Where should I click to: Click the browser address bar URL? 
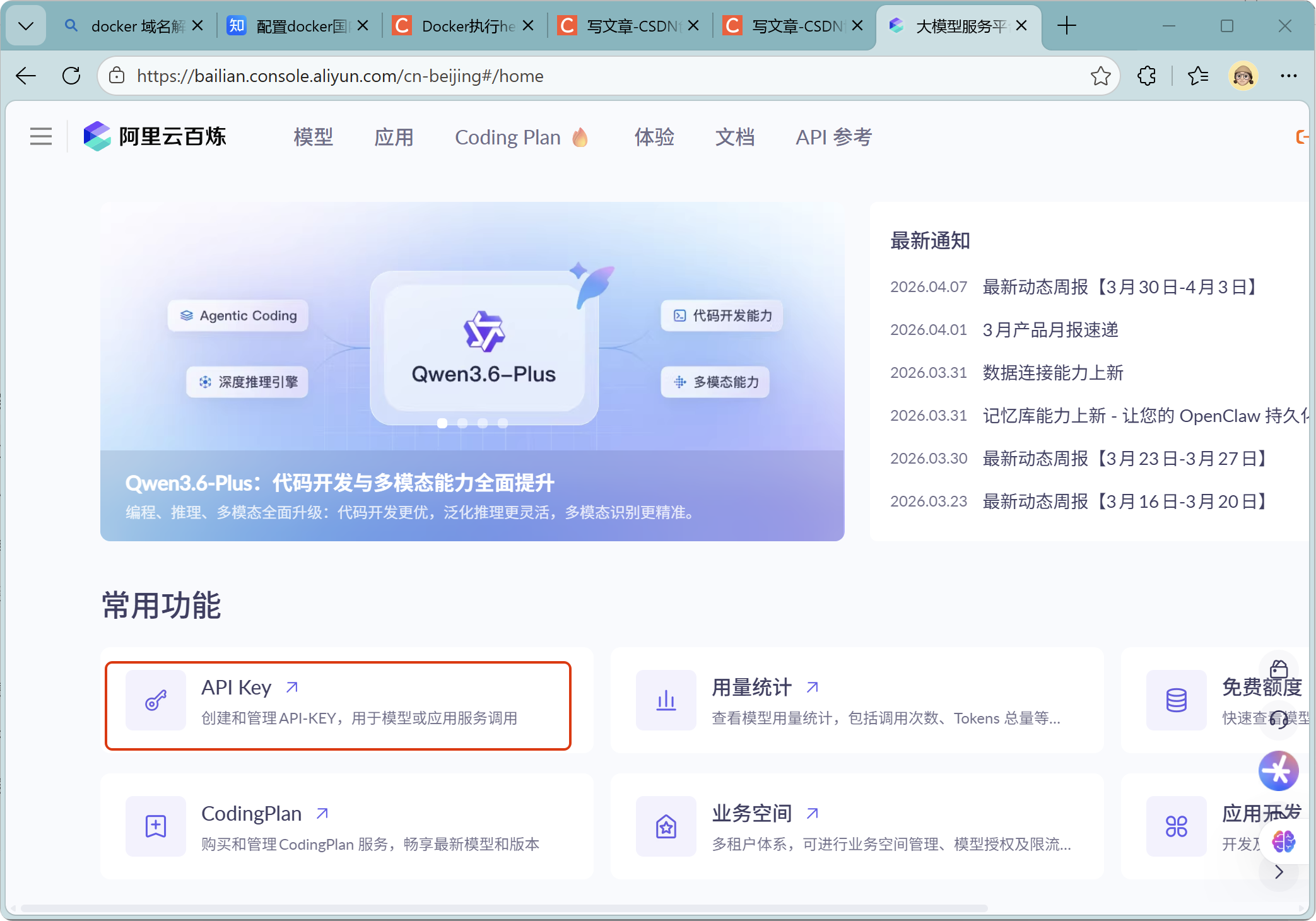tap(341, 76)
